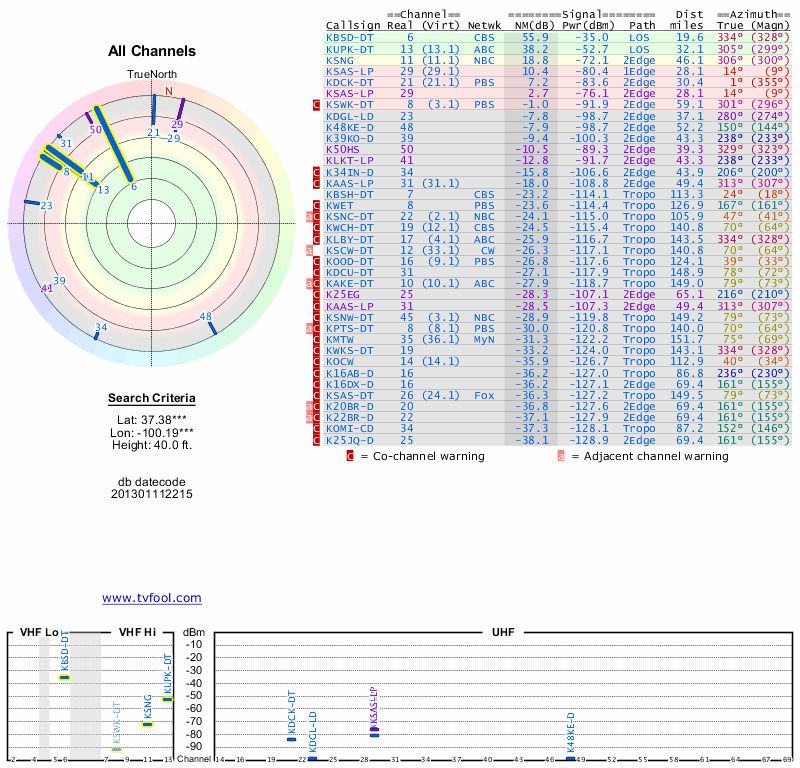Select the red co-channel warning legend icon

point(350,456)
